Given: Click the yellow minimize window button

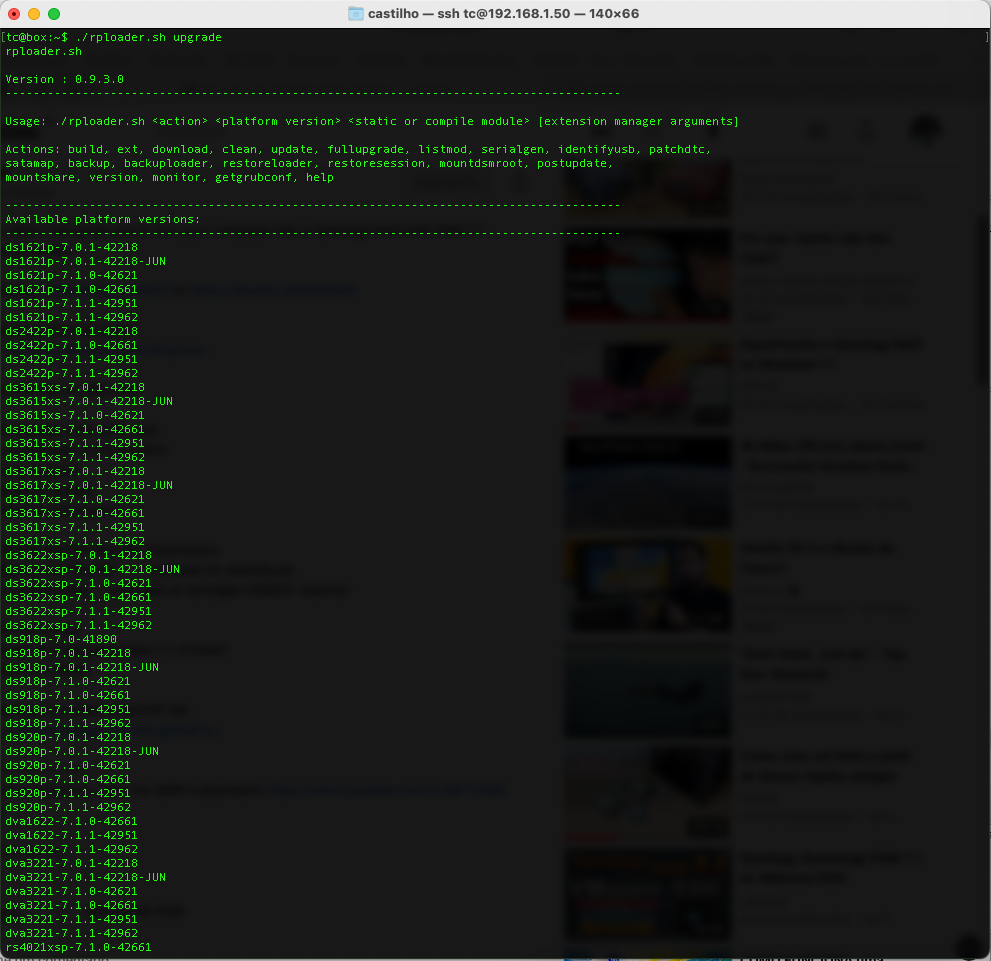Looking at the screenshot, I should (34, 14).
